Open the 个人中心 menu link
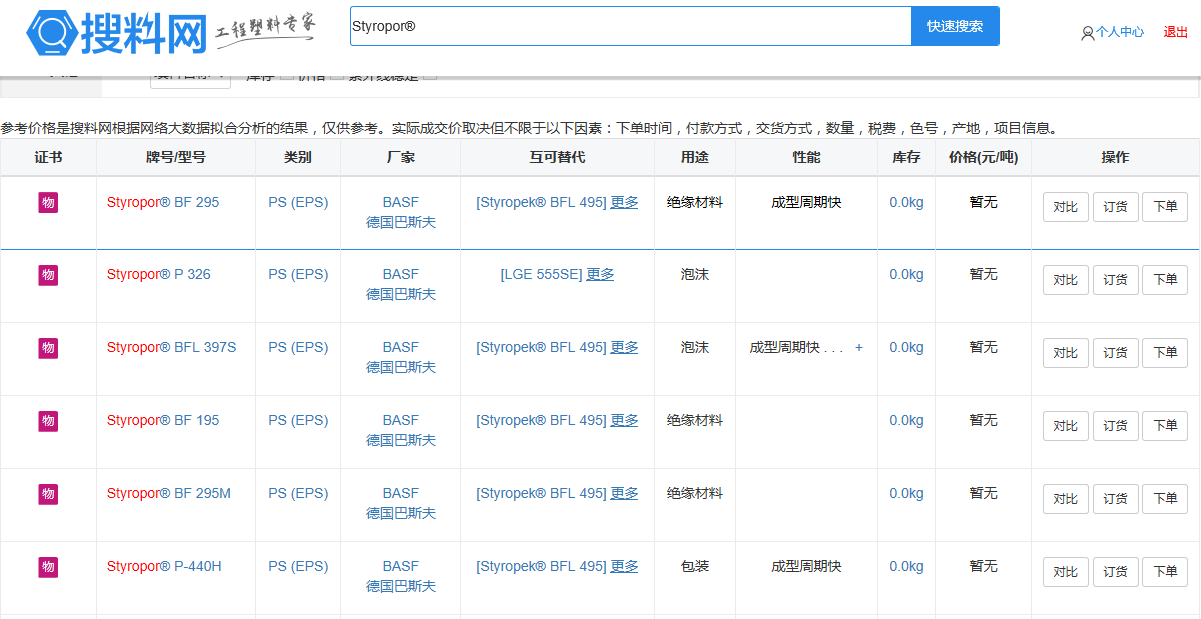The image size is (1201, 619). (1119, 32)
